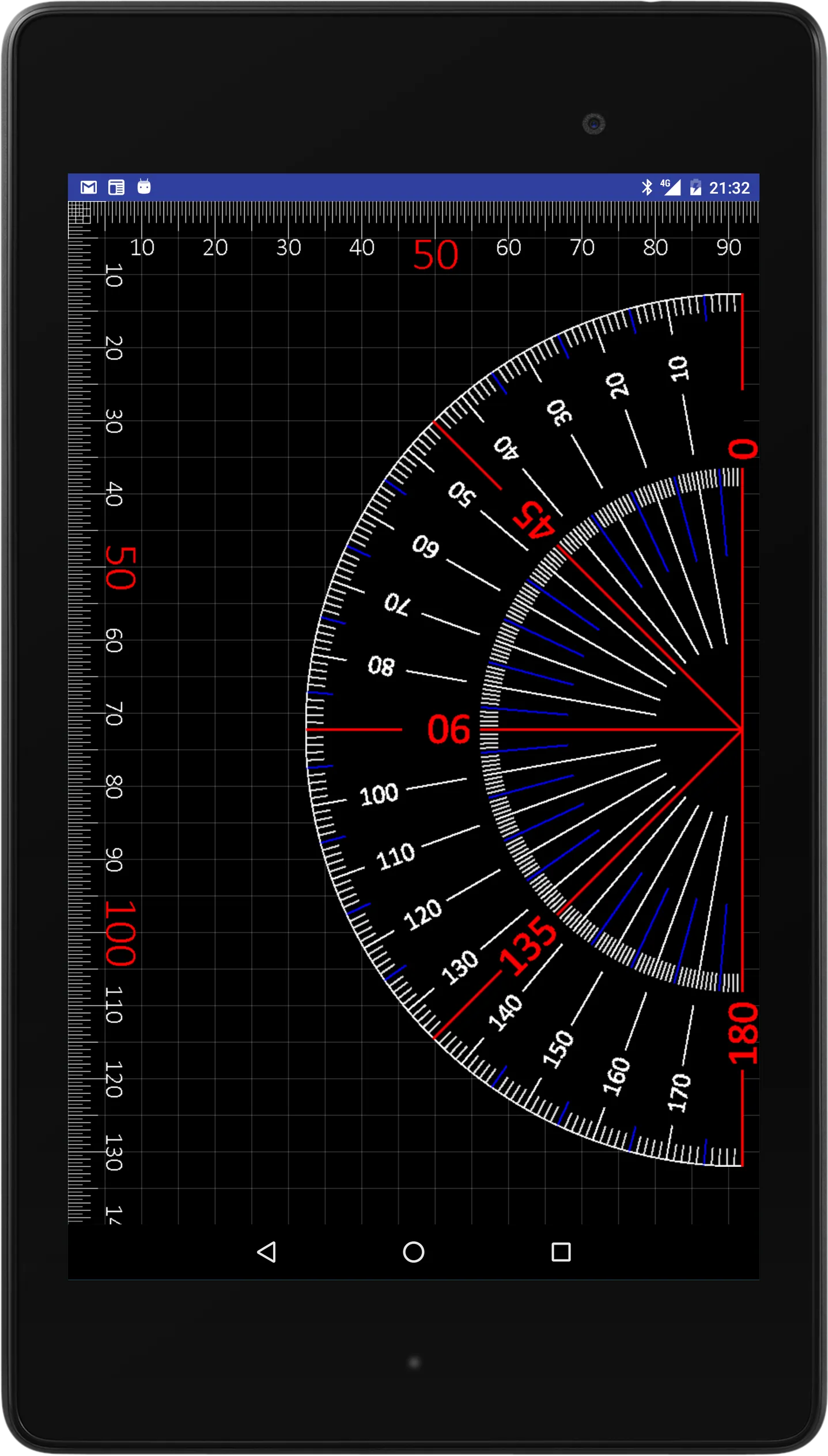This screenshot has height=1456, width=828.
Task: Tap the Bluetooth status icon
Action: (647, 187)
